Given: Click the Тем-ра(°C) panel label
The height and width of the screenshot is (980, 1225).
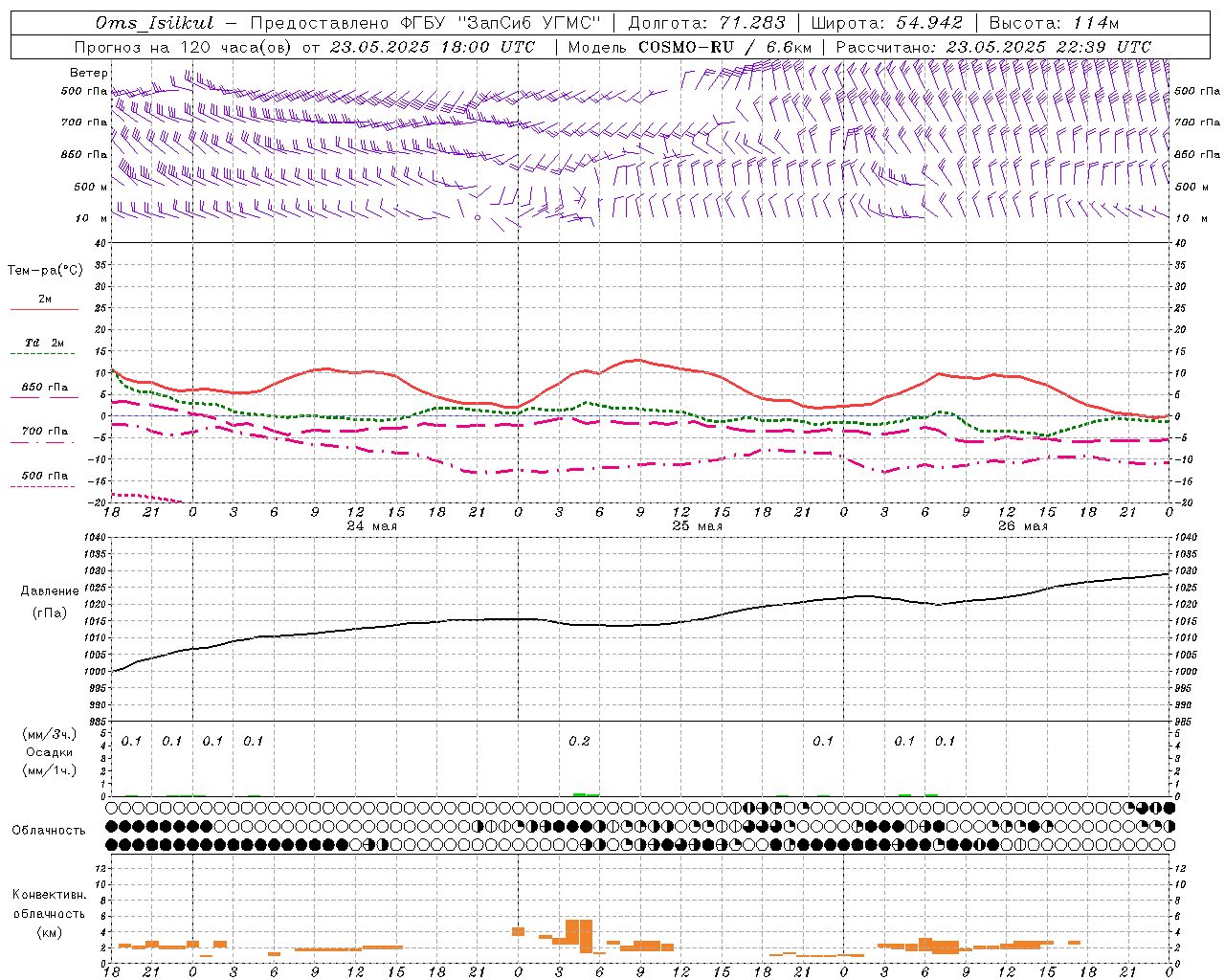Looking at the screenshot, I should coord(45,271).
